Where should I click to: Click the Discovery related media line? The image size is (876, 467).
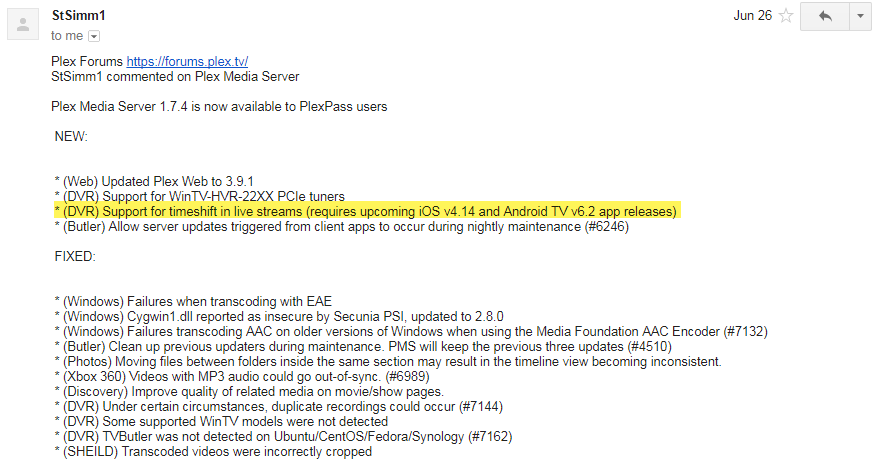pos(249,392)
